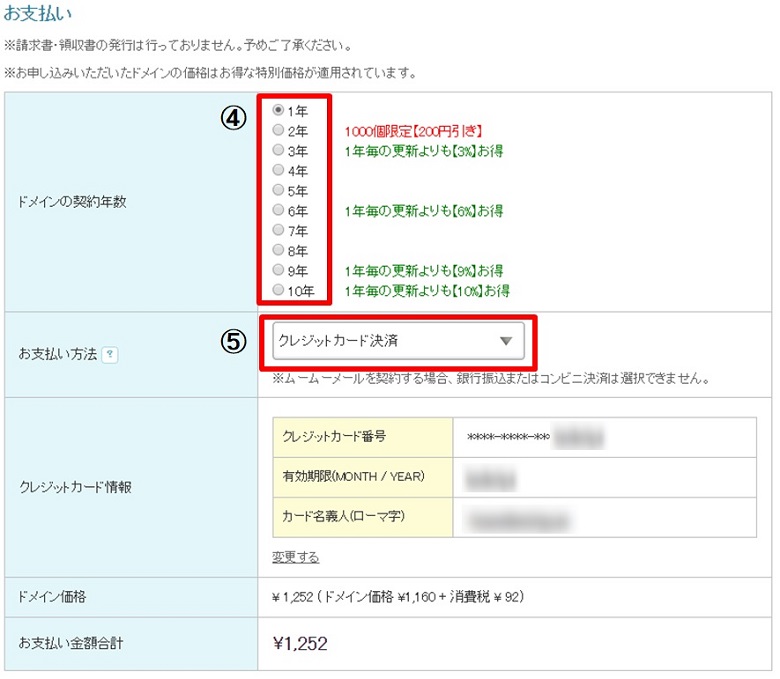Image resolution: width=780 pixels, height=679 pixels.
Task: Choose the 2年 contract period option
Action: (x=279, y=131)
